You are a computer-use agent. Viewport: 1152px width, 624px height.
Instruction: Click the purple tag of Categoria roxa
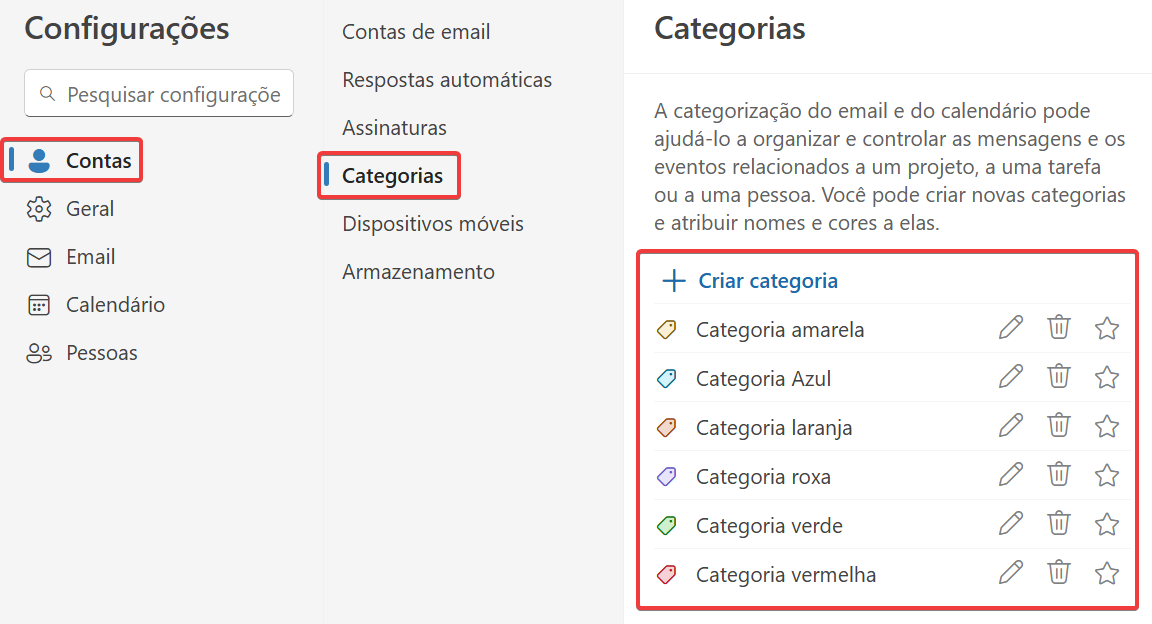click(666, 476)
